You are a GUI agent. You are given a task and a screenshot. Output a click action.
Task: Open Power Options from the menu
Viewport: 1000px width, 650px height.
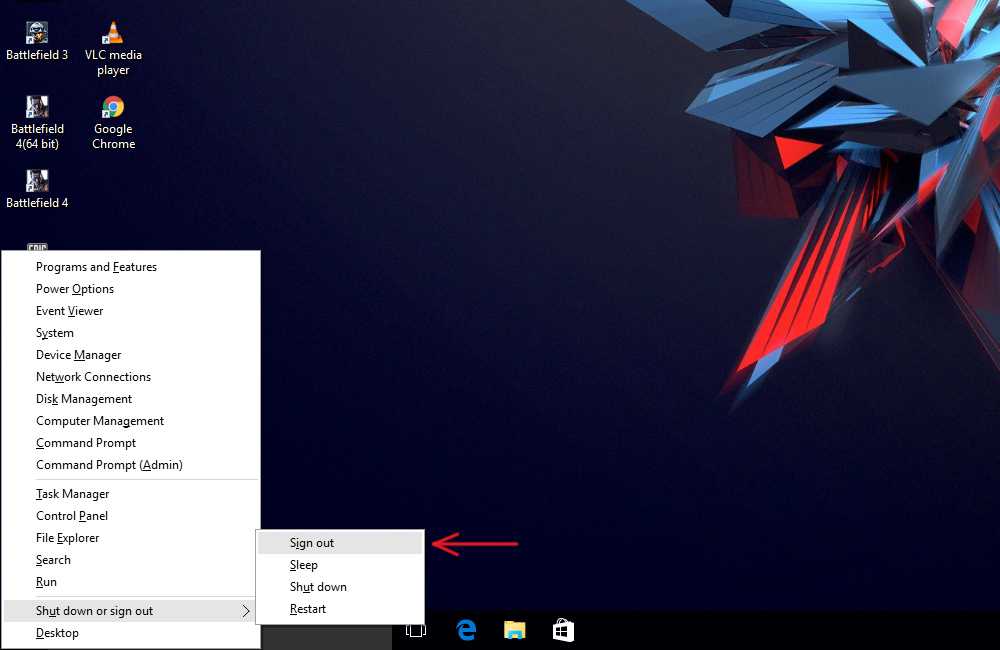[131, 289]
